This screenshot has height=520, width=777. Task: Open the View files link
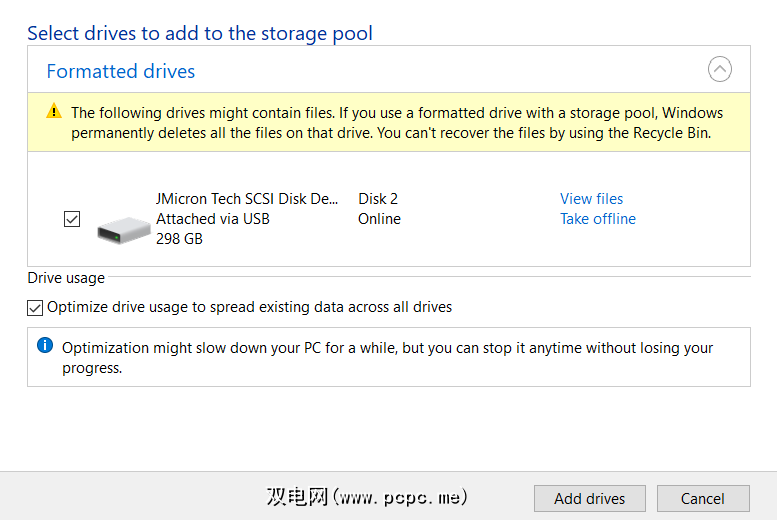(x=591, y=199)
